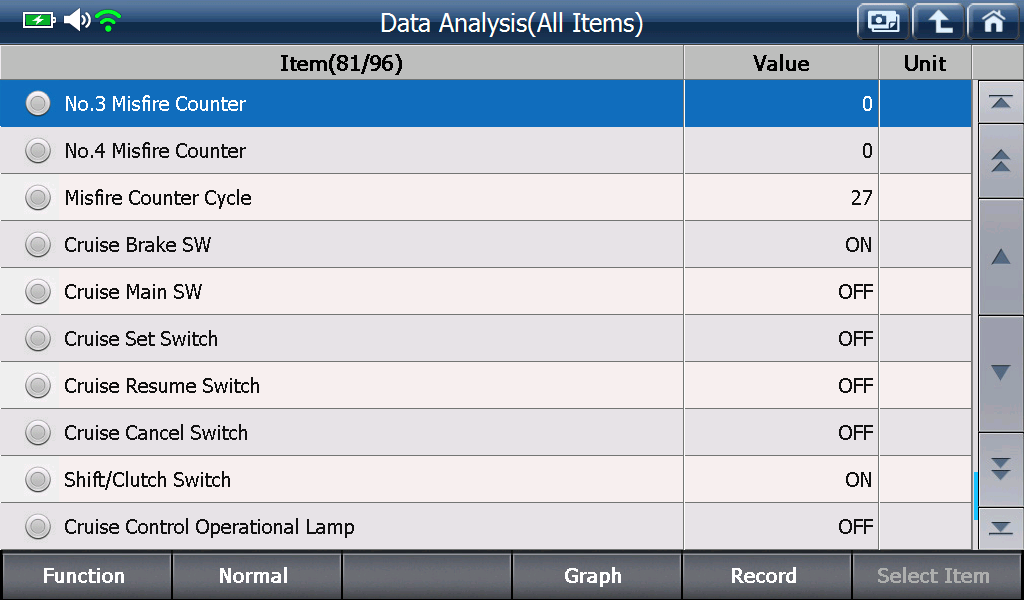1024x600 pixels.
Task: Click the page-up double arrow
Action: (x=1000, y=161)
